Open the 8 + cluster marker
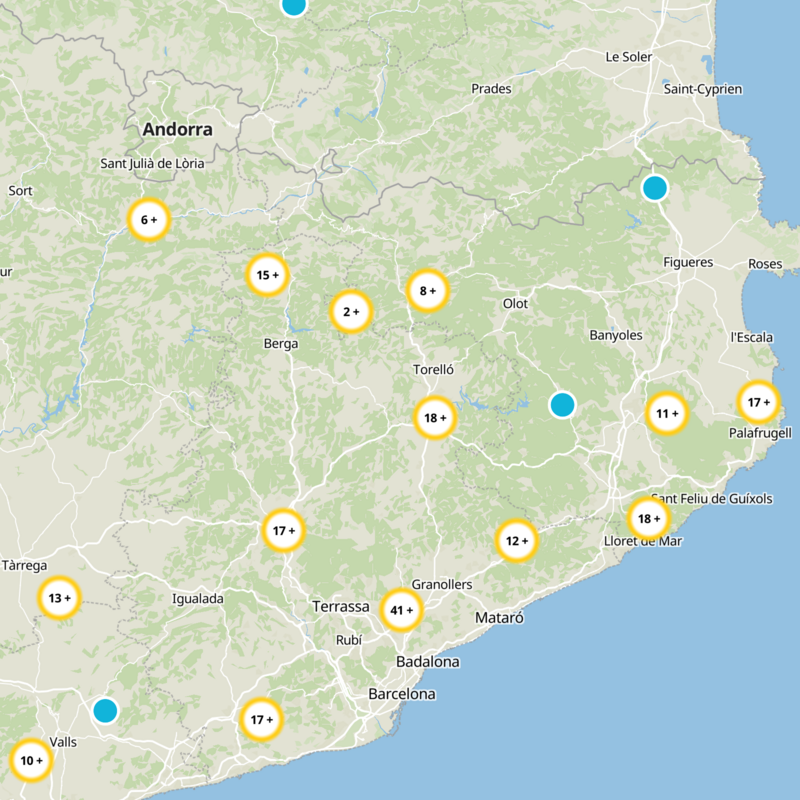Screen dimensions: 800x800 428,290
